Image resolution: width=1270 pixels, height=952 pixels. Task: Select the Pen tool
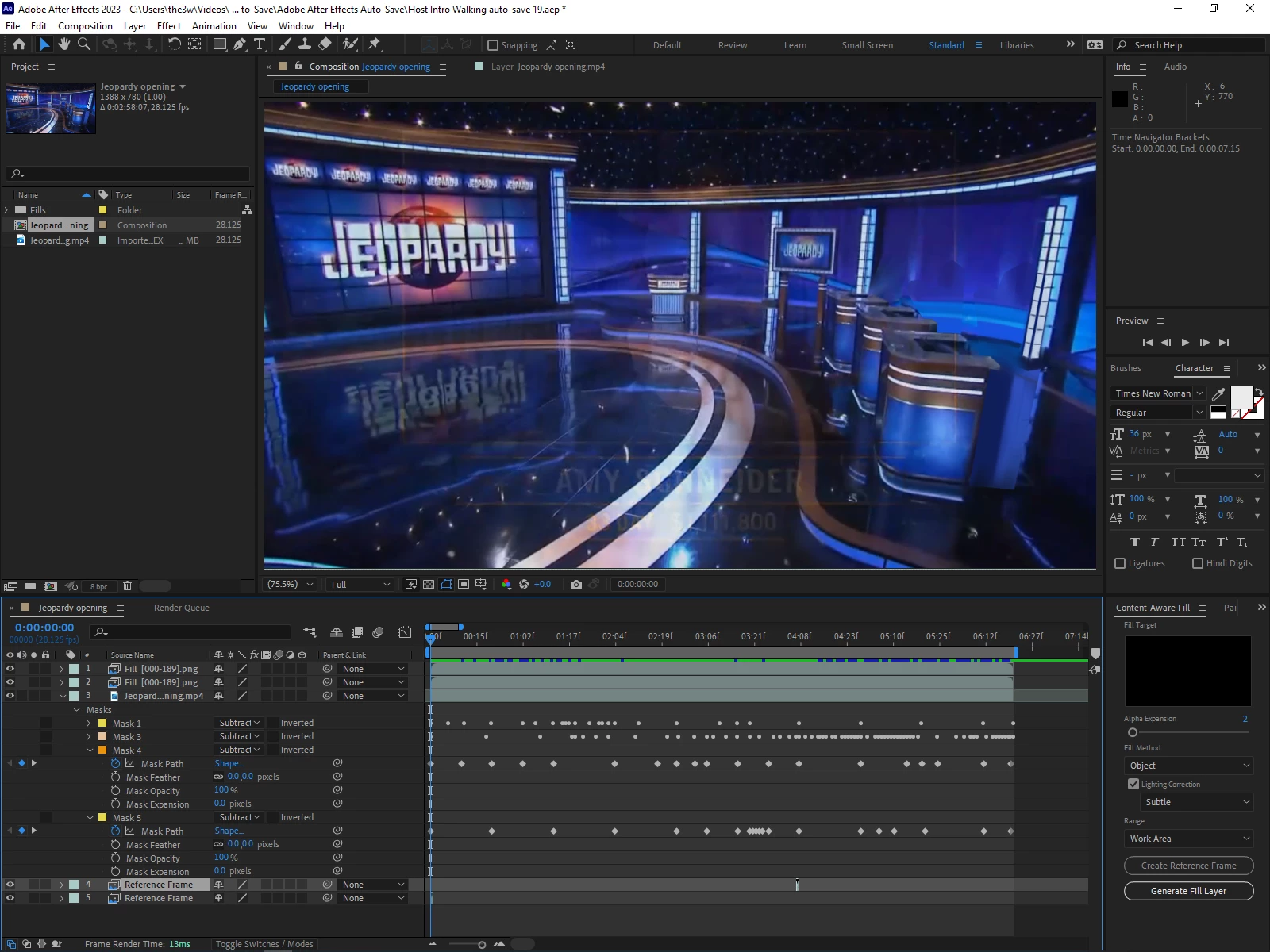click(x=240, y=44)
